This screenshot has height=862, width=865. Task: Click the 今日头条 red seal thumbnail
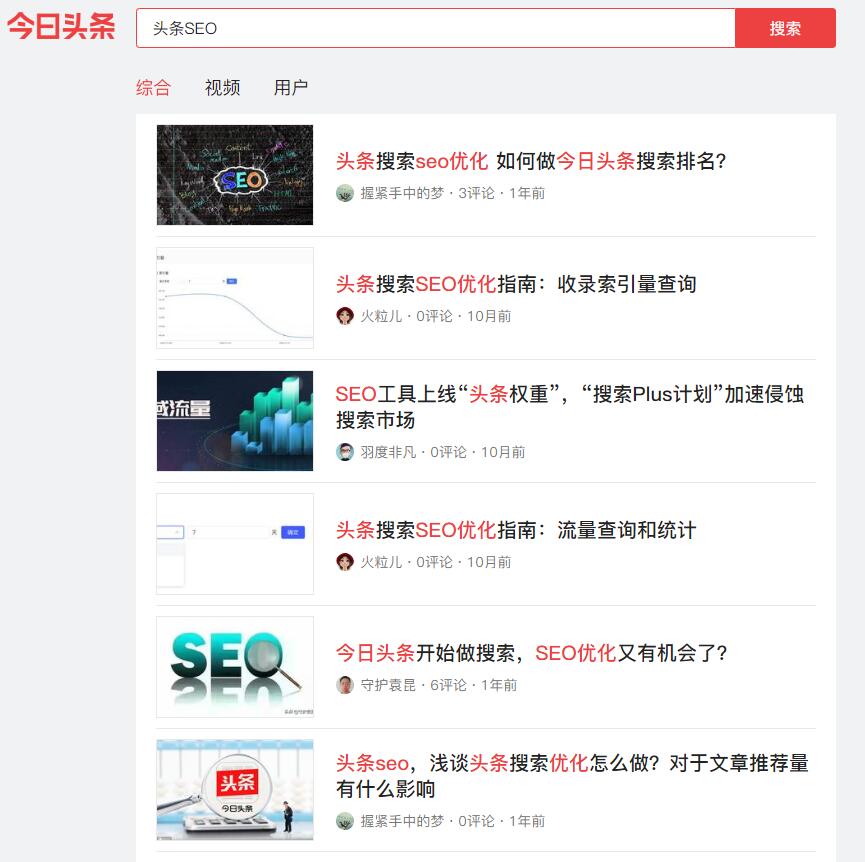point(234,790)
